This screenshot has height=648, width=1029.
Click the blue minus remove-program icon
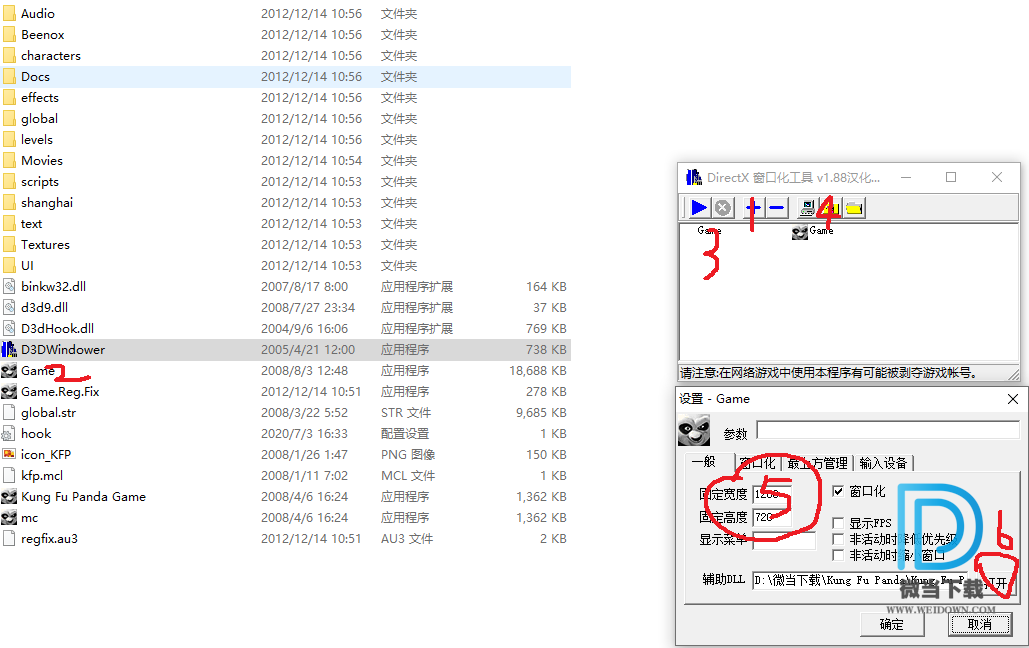coord(777,208)
